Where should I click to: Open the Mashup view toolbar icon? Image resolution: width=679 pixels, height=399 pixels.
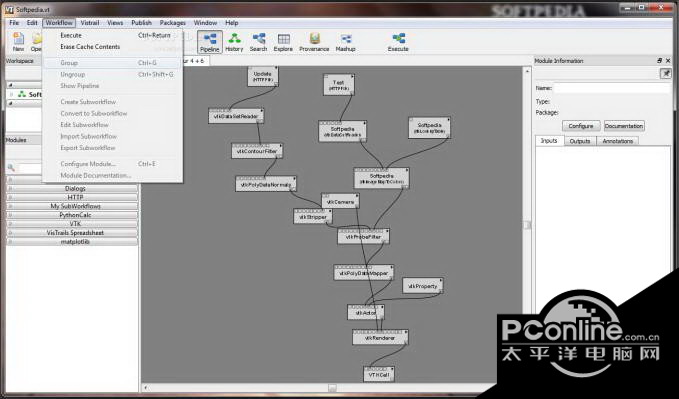coord(346,42)
